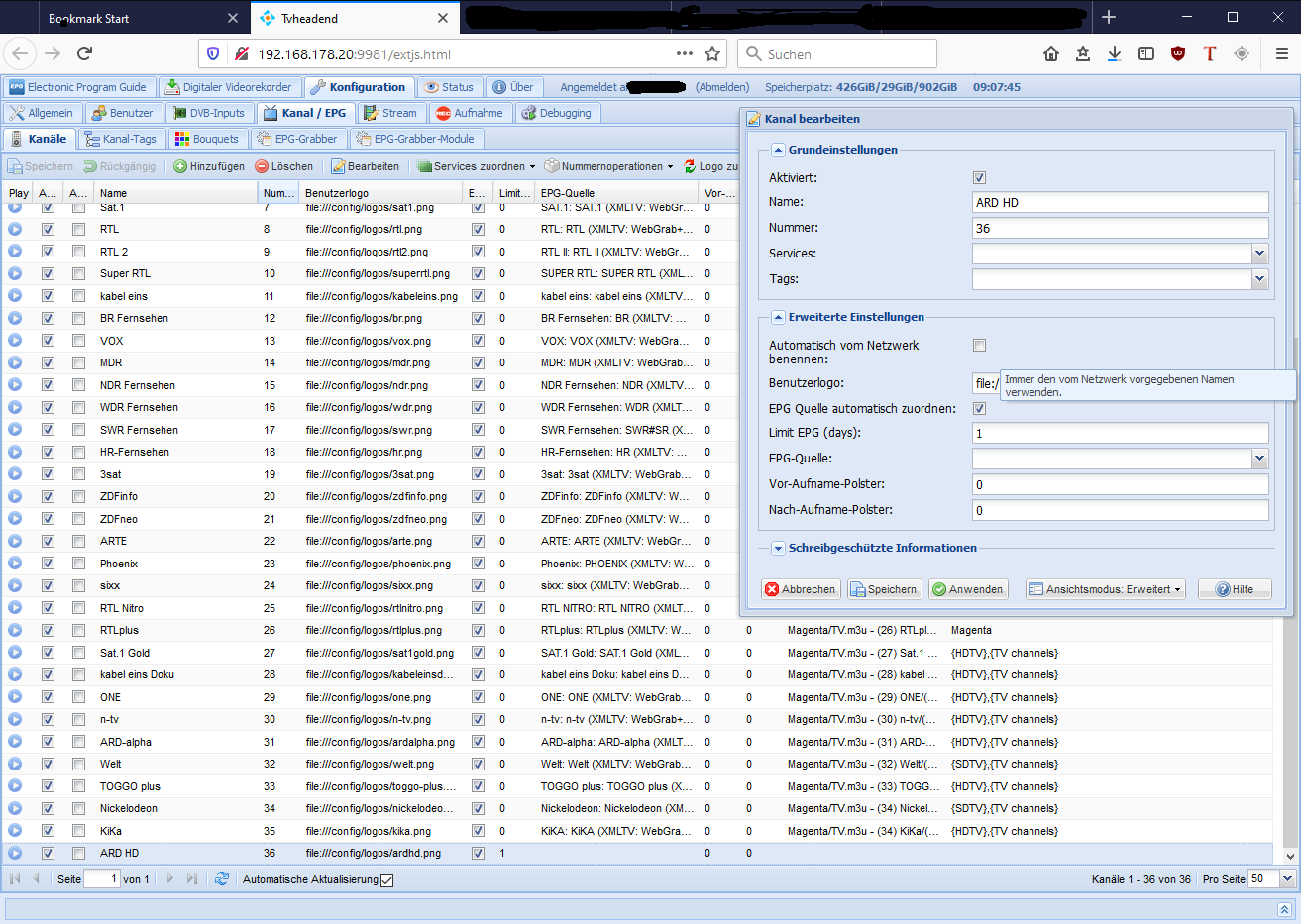Image resolution: width=1301 pixels, height=924 pixels.
Task: Play the ARTE channel stream
Action: pos(15,541)
